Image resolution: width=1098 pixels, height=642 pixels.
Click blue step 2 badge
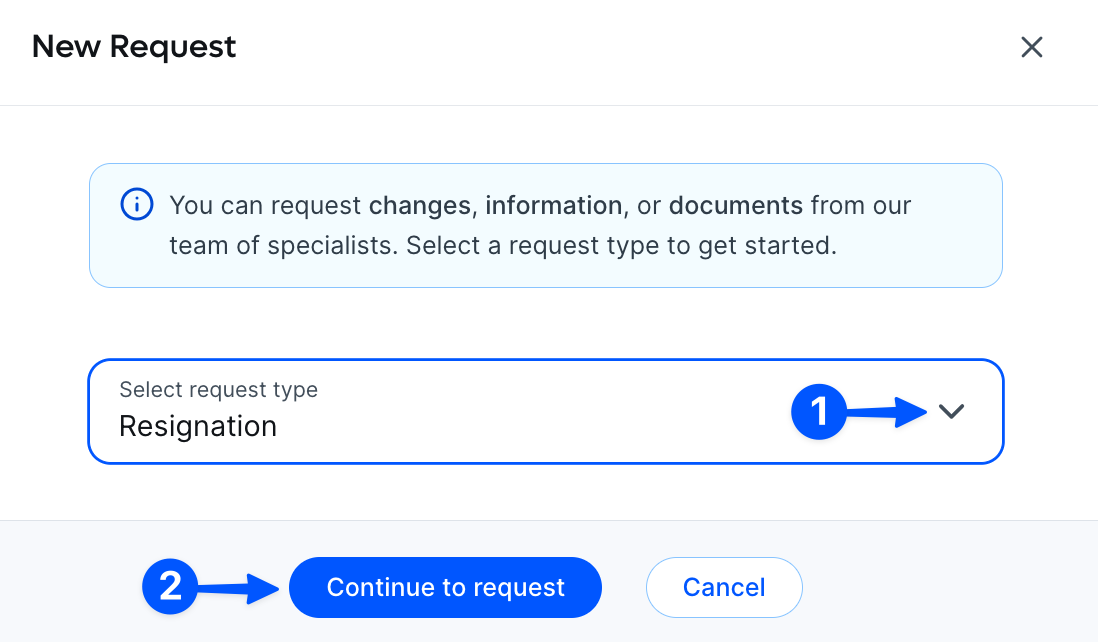click(x=171, y=586)
